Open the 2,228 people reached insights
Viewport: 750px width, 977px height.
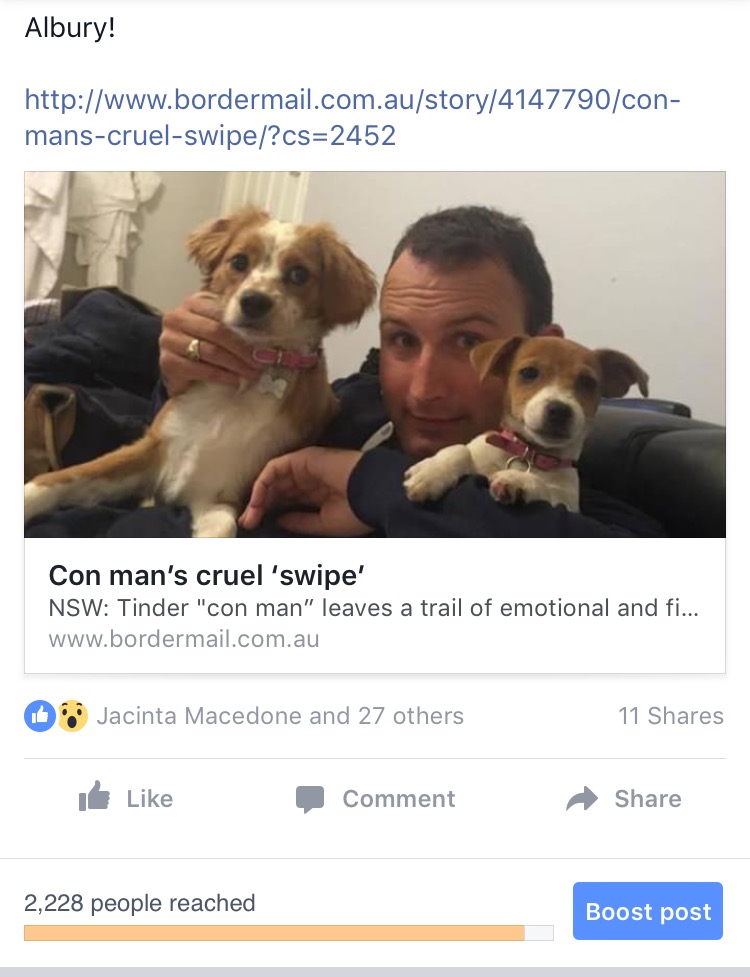140,903
